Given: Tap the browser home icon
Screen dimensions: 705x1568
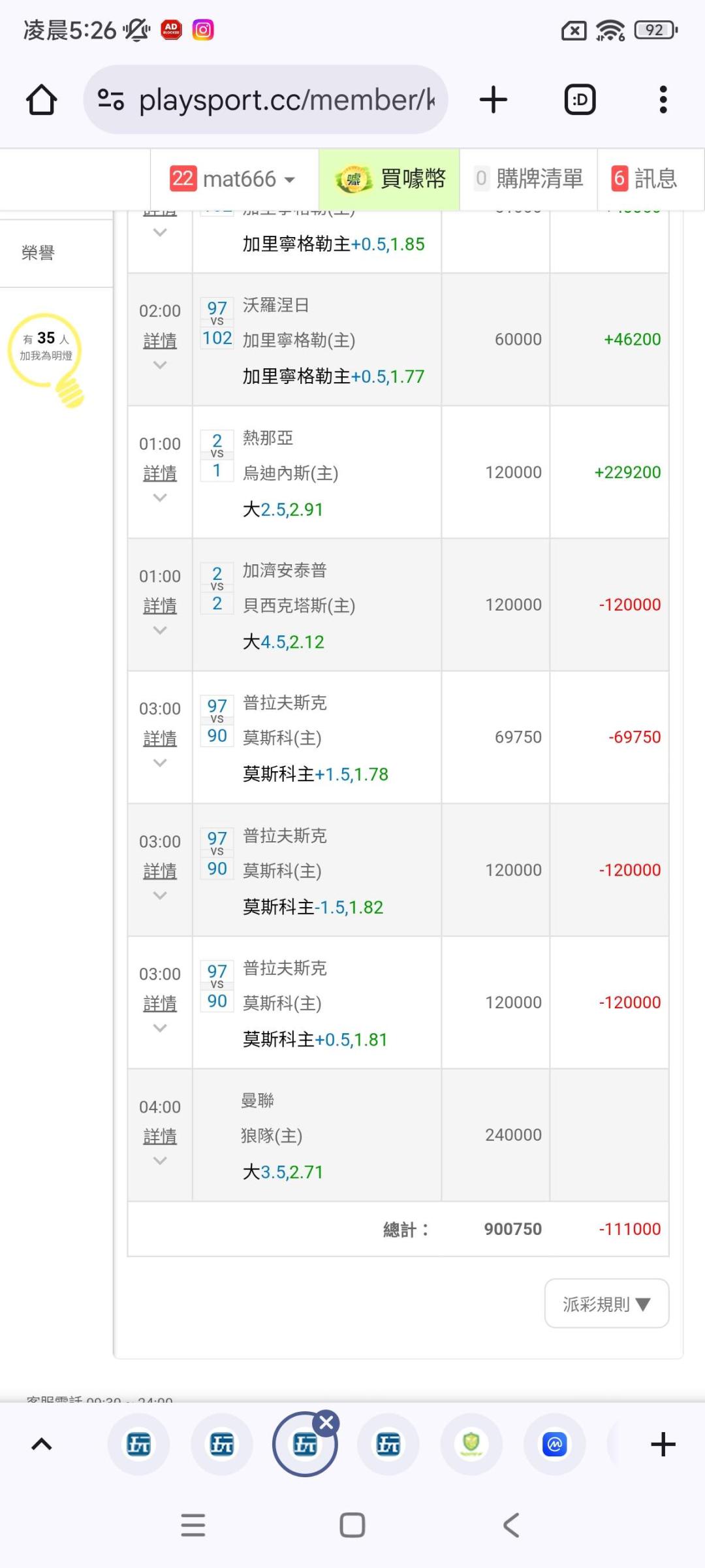Looking at the screenshot, I should point(41,100).
